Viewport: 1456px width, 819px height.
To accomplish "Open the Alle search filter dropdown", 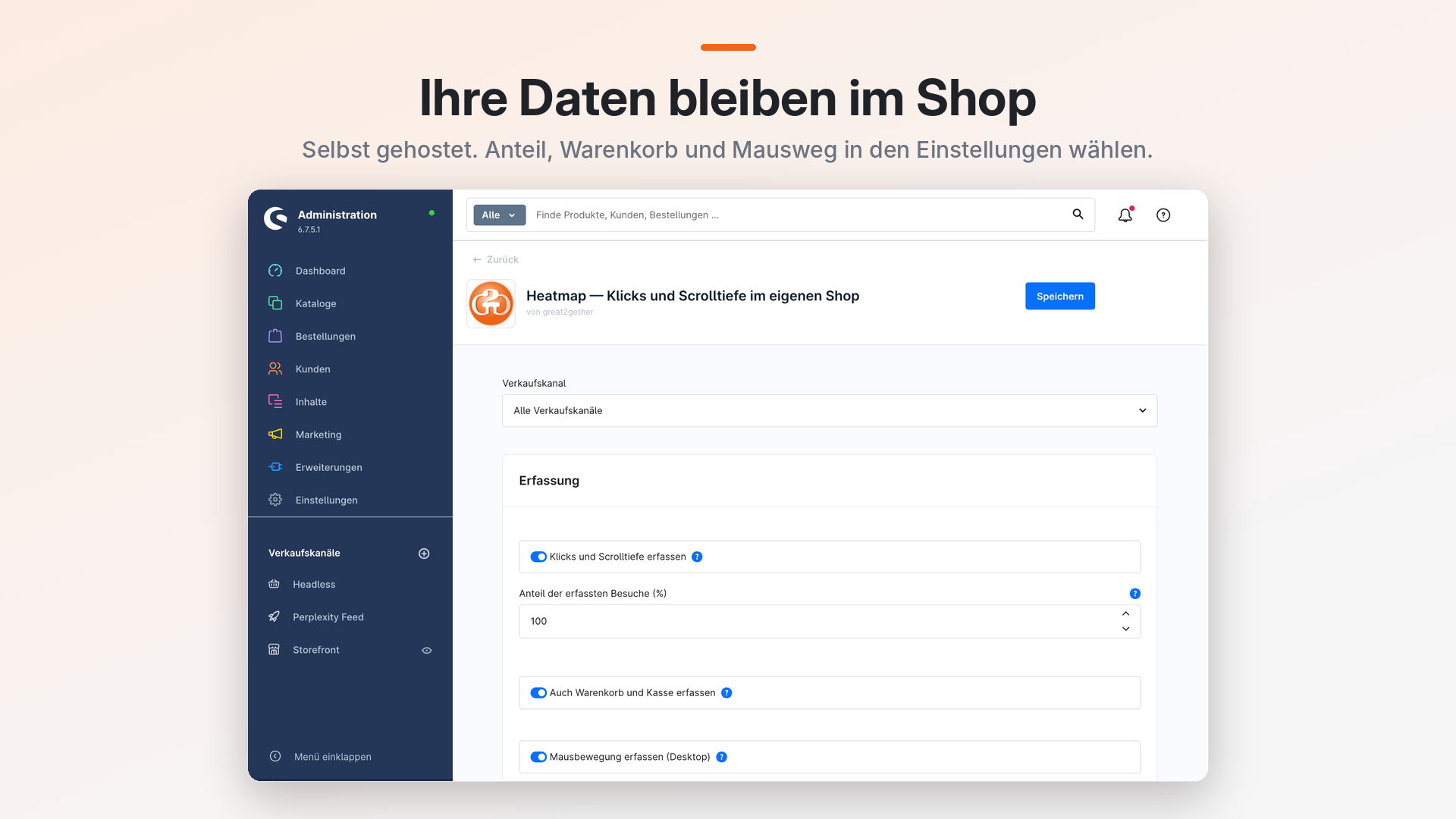I will point(499,215).
